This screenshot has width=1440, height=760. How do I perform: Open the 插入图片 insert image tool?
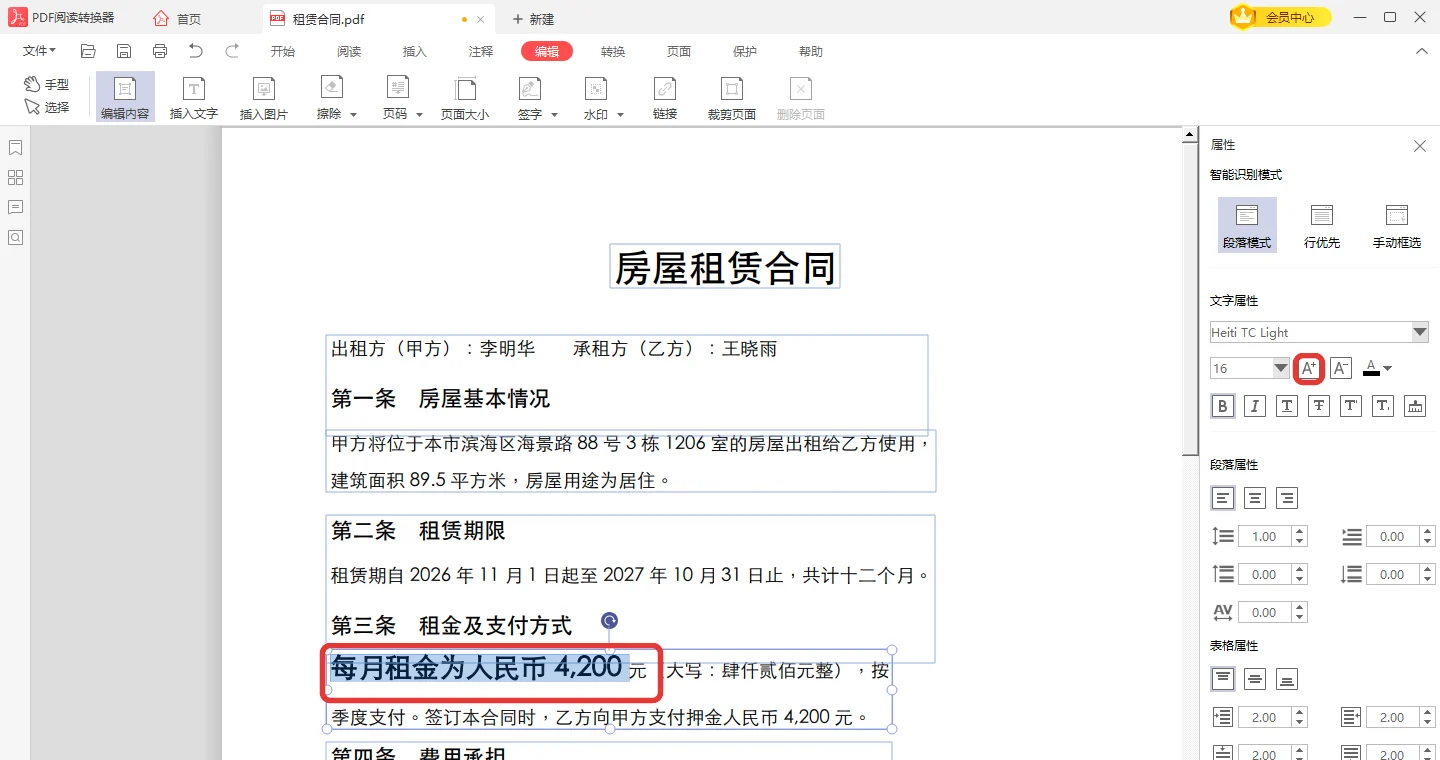(264, 97)
